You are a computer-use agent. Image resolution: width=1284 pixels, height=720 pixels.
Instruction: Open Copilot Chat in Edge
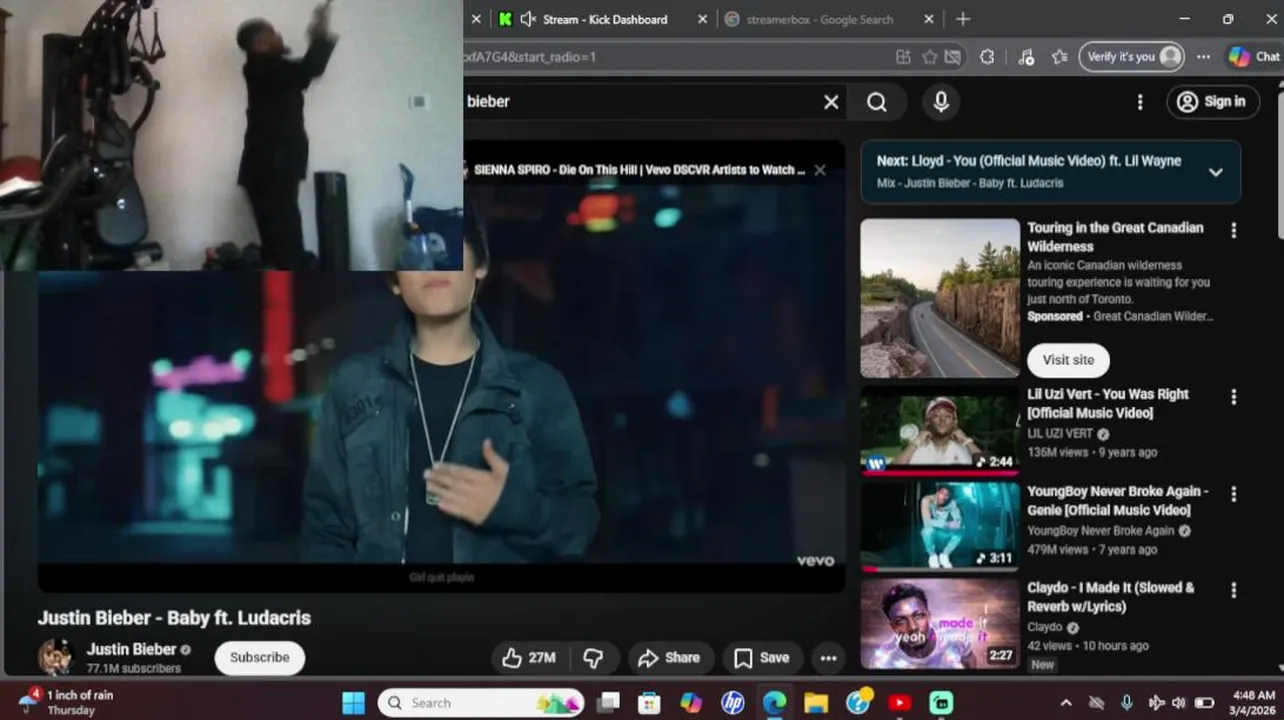tap(1254, 57)
